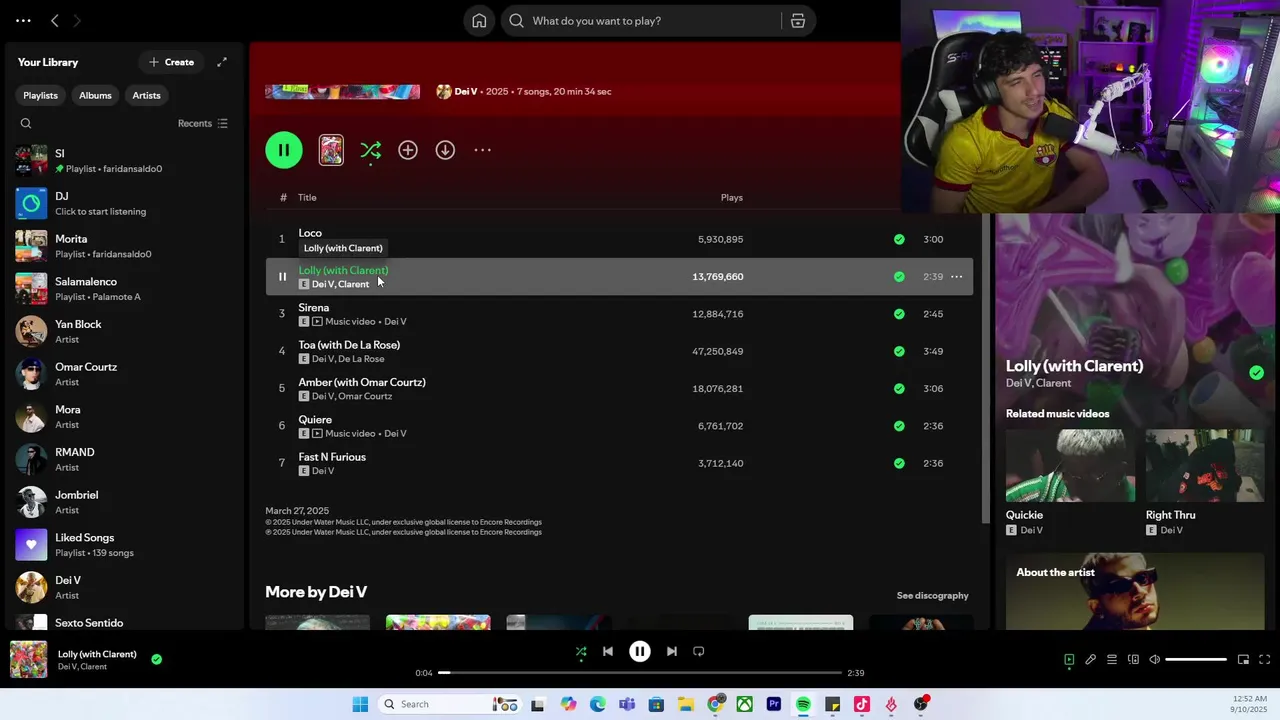Toggle repeat in the player bar

tap(699, 651)
